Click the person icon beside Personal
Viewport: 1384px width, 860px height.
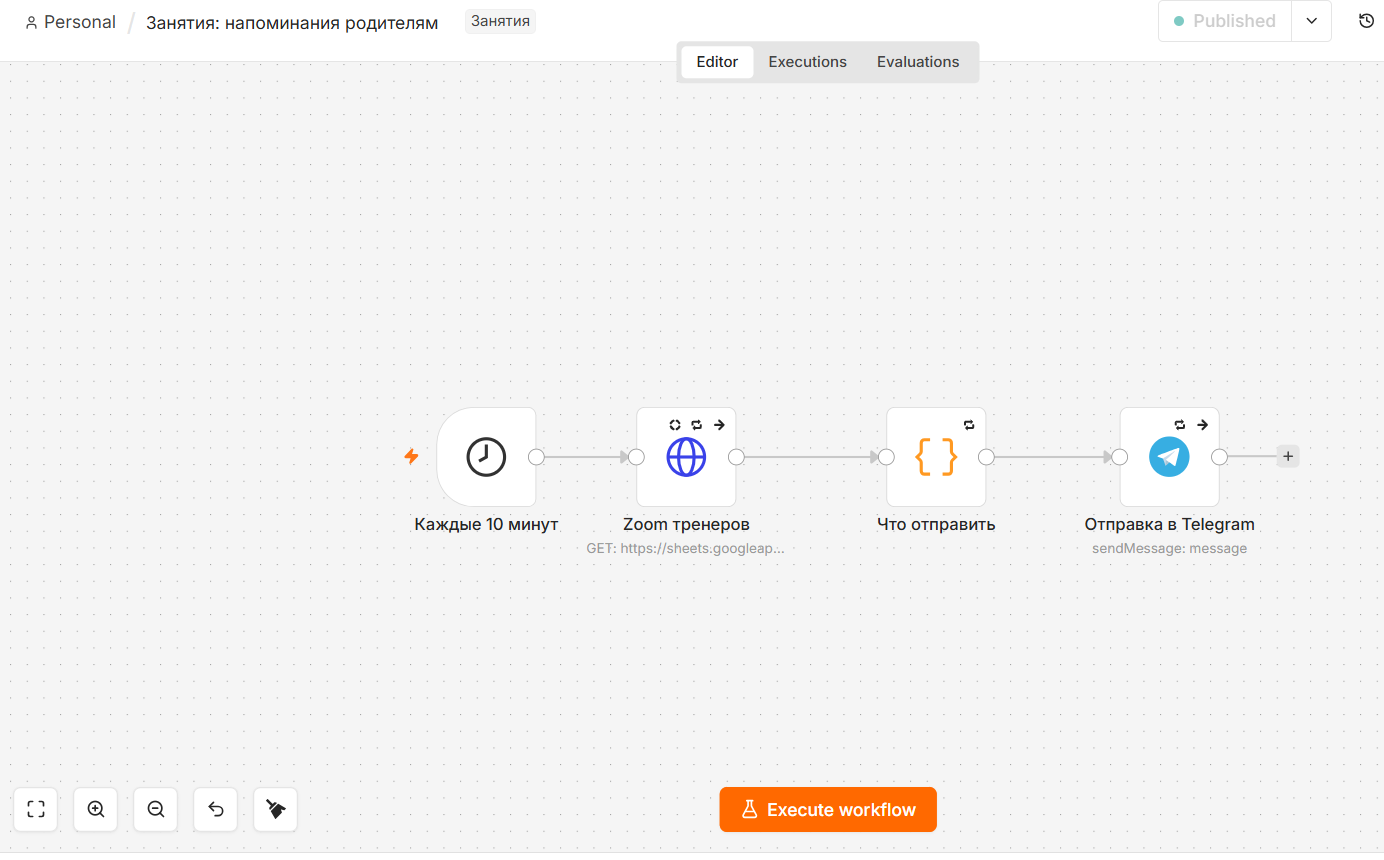click(x=31, y=22)
